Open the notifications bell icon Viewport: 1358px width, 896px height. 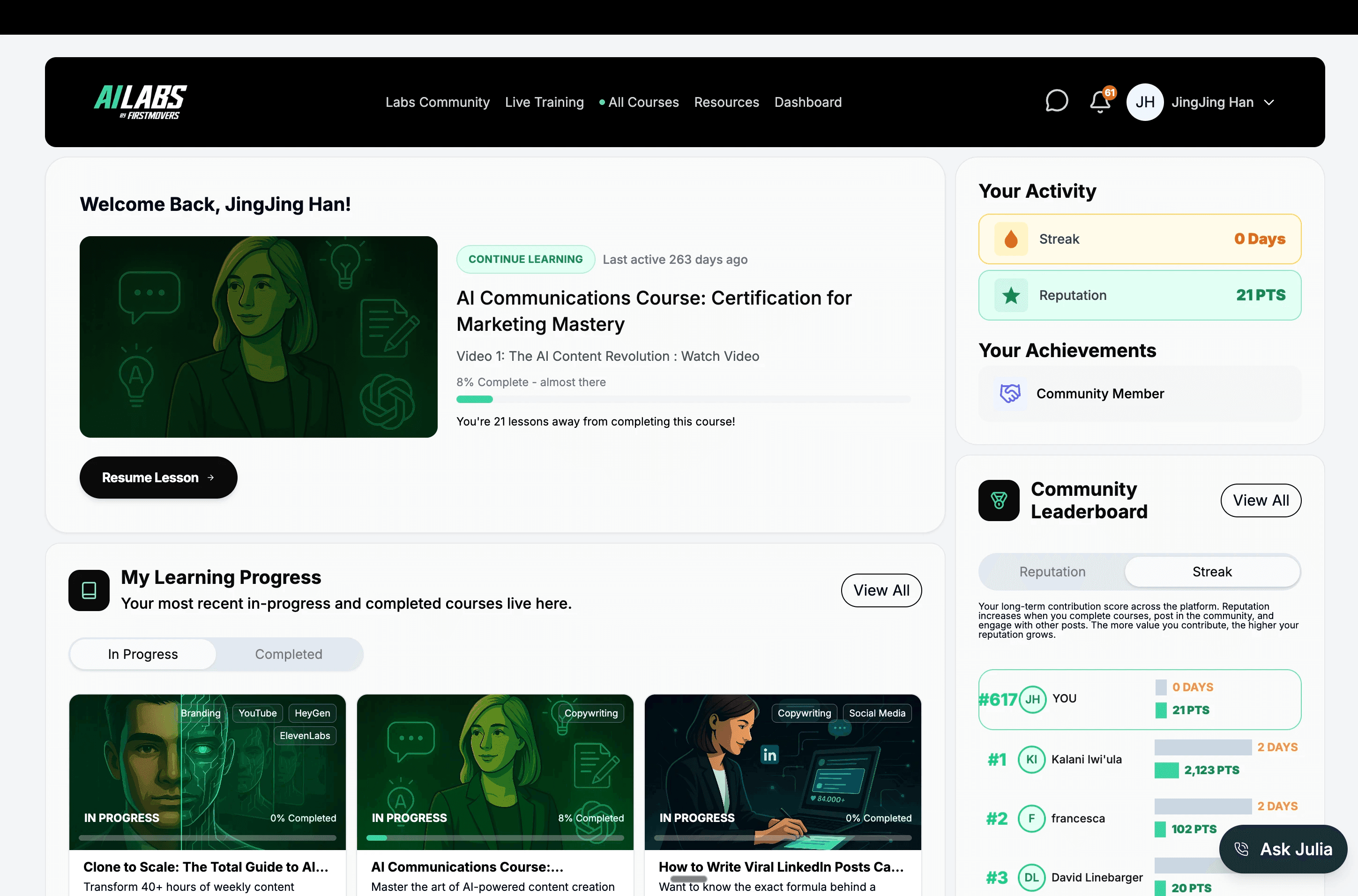tap(1099, 102)
